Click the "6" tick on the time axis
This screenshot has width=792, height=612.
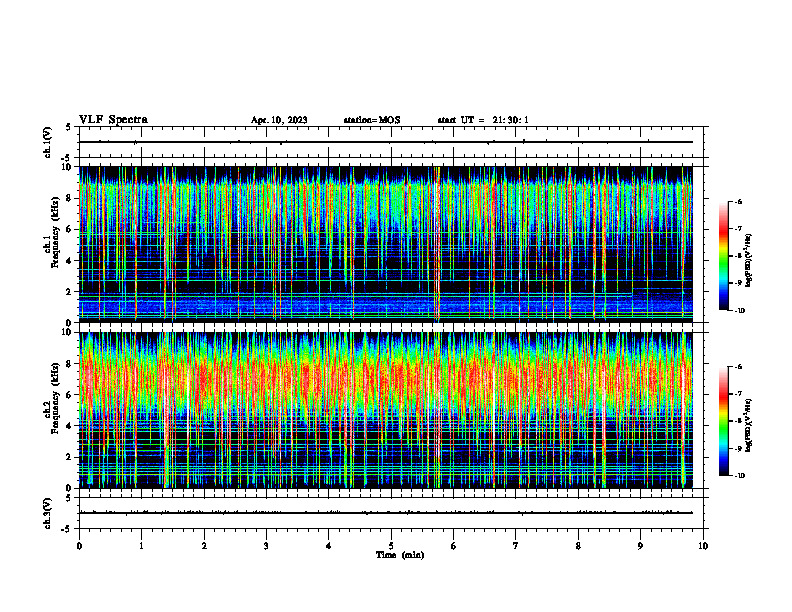click(x=454, y=546)
